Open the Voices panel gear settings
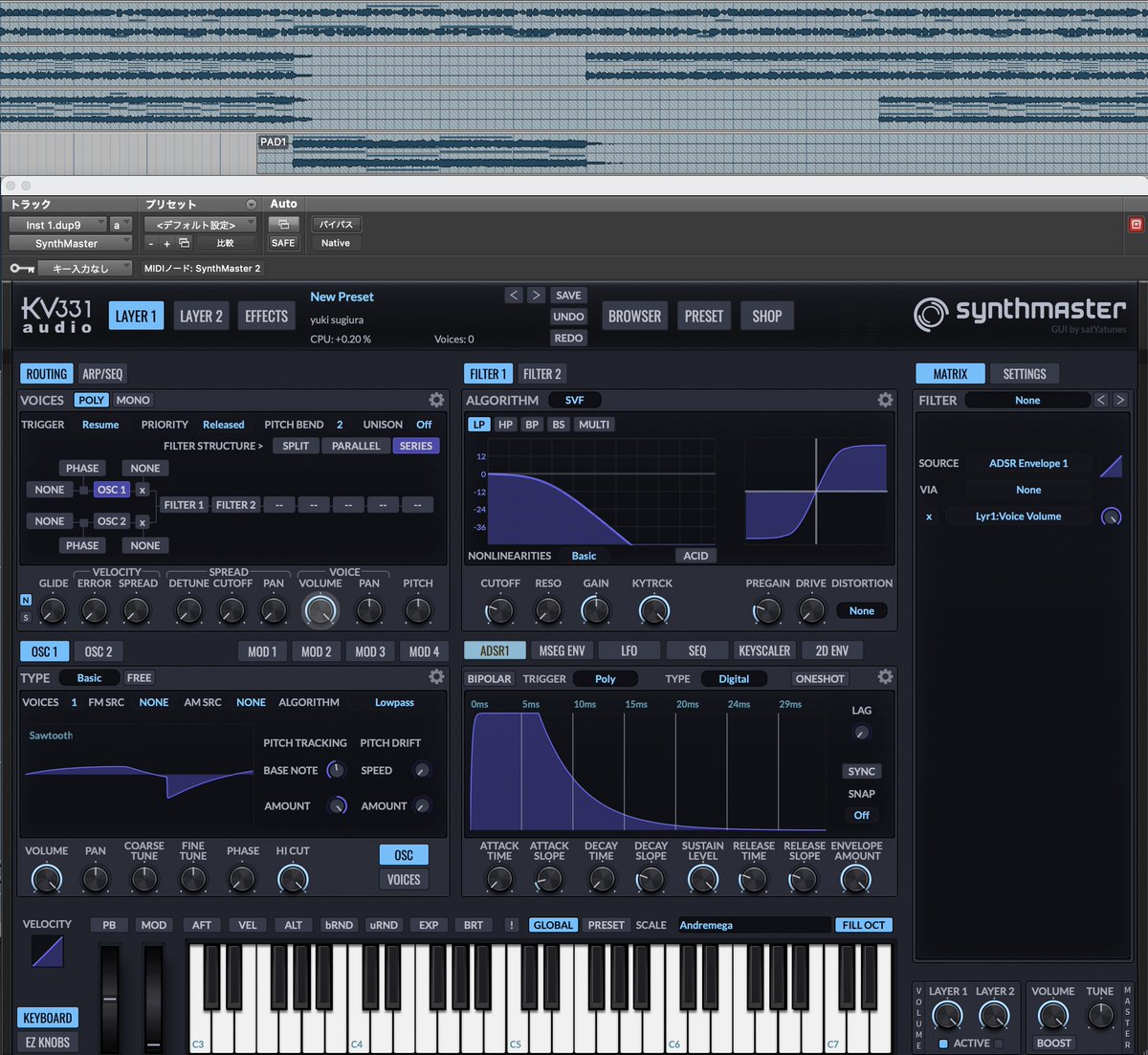The width and height of the screenshot is (1148, 1055). (x=436, y=400)
